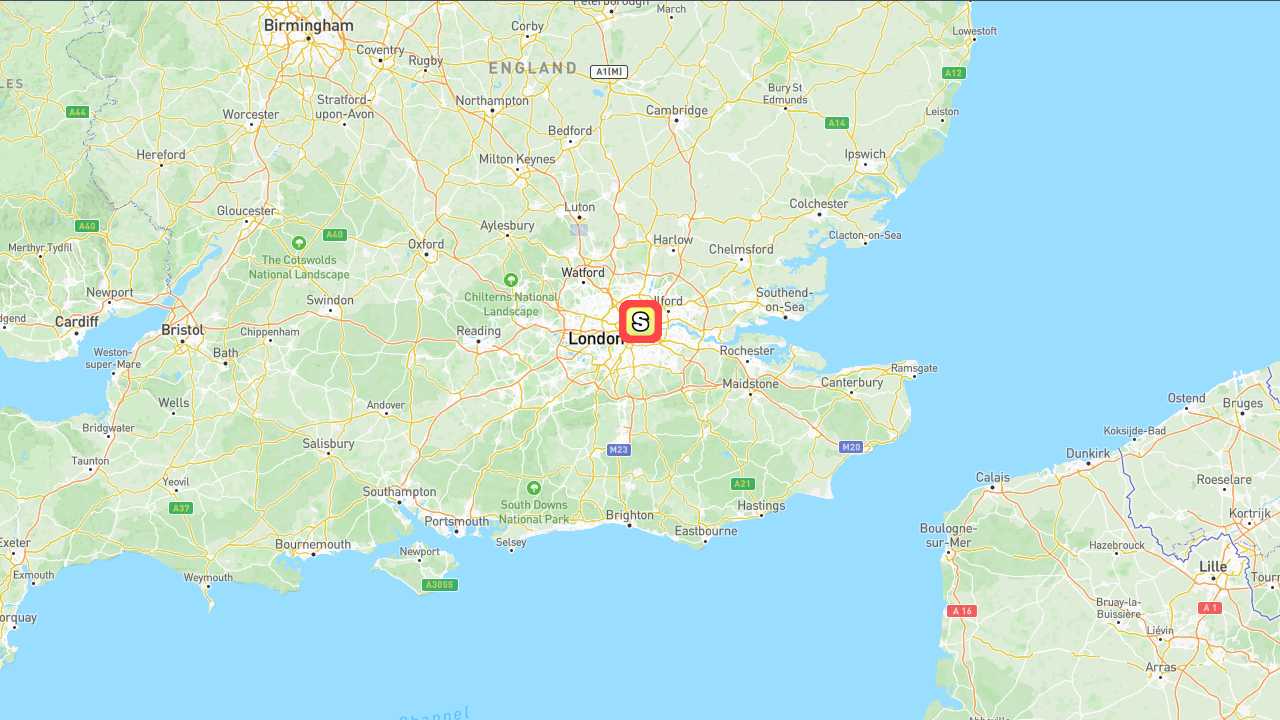Click the Brighton place label
The height and width of the screenshot is (720, 1280).
coord(630,516)
